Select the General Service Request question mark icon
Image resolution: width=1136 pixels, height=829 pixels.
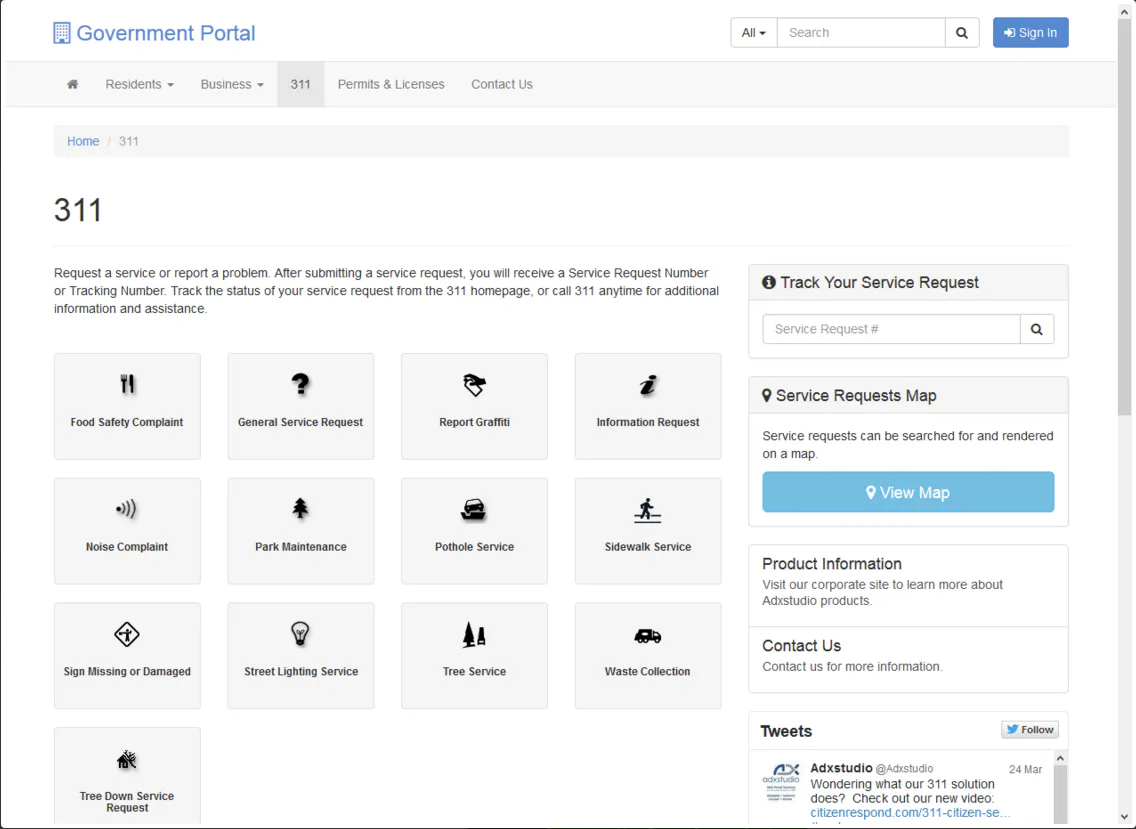click(x=301, y=384)
